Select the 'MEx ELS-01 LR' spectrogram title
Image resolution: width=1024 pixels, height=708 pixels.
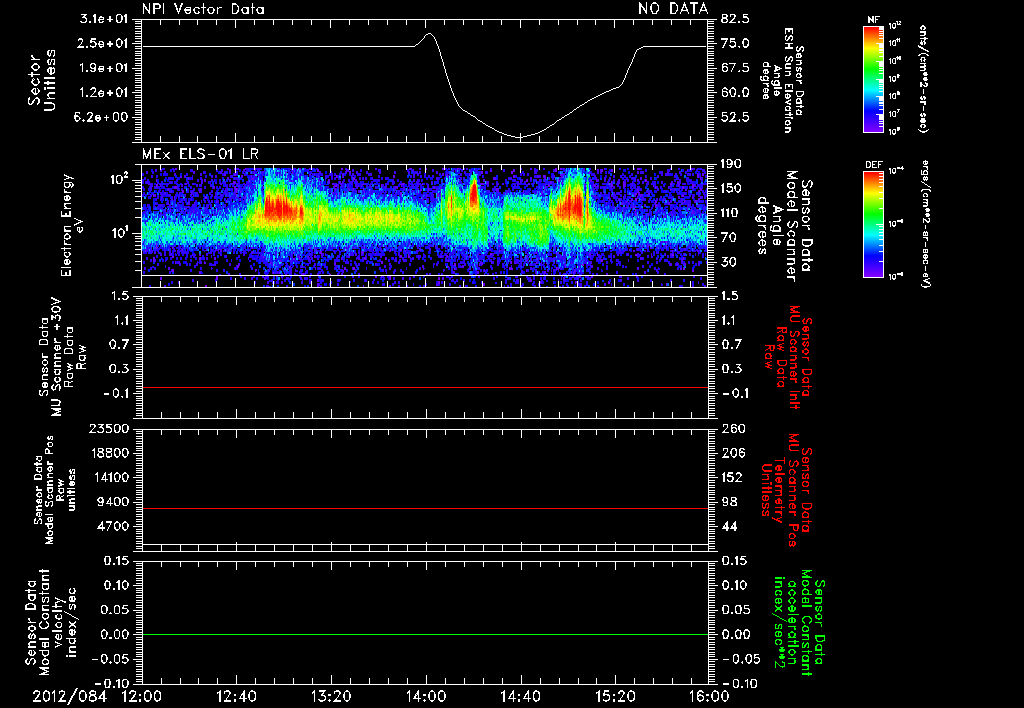point(200,155)
